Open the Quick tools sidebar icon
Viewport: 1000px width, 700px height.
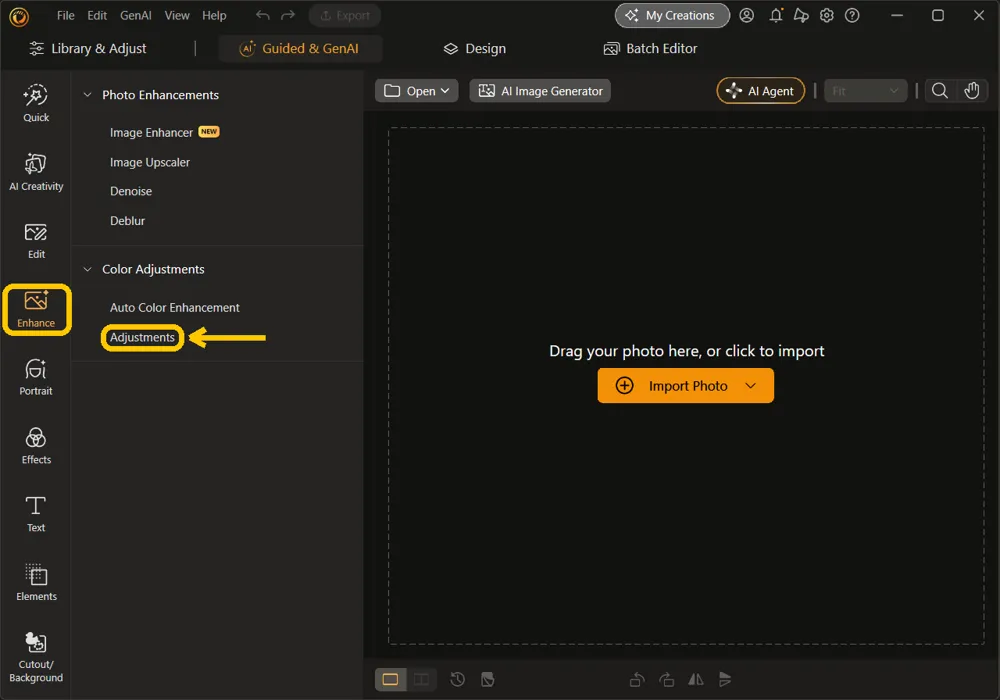tap(36, 103)
